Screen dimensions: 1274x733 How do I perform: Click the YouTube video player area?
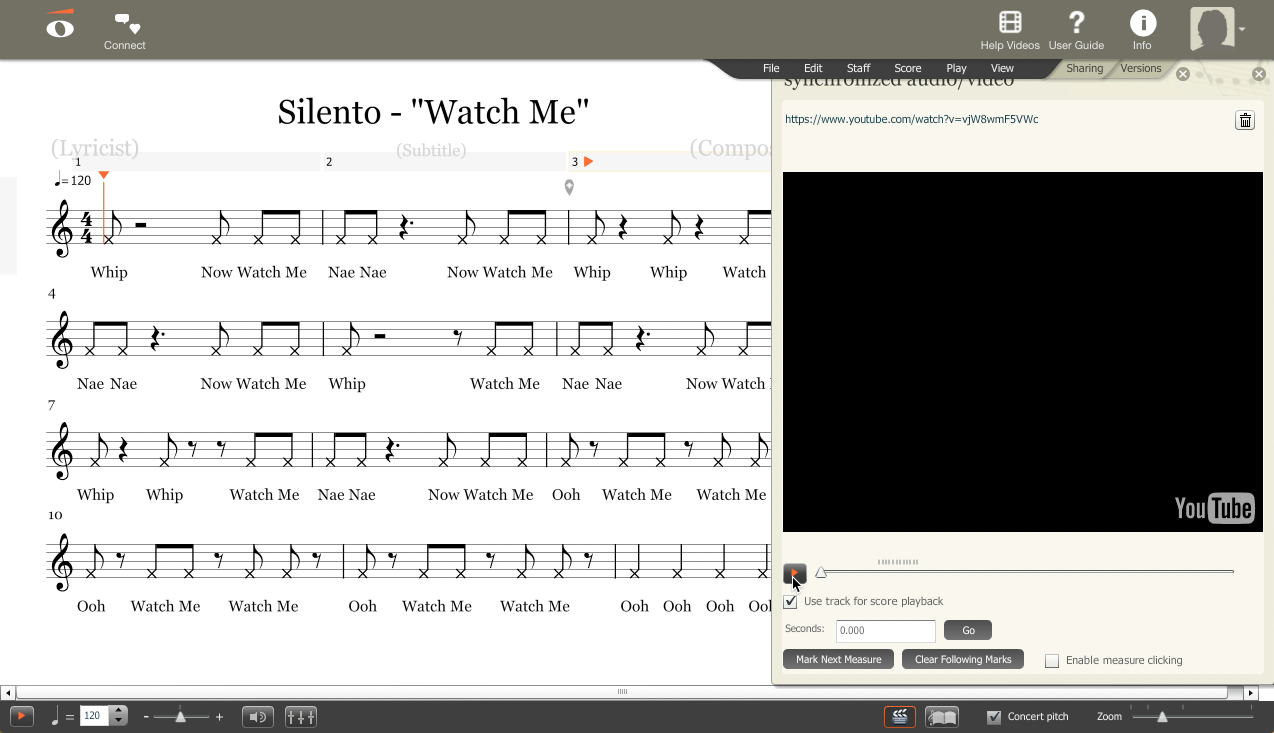tap(1022, 352)
